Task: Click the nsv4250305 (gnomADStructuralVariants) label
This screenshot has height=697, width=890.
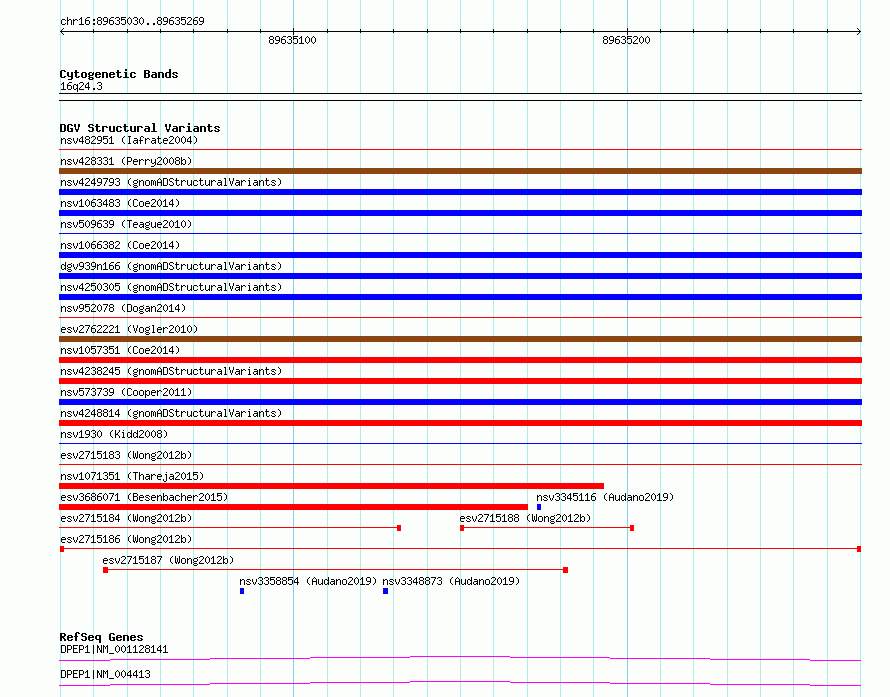Action: (x=171, y=287)
